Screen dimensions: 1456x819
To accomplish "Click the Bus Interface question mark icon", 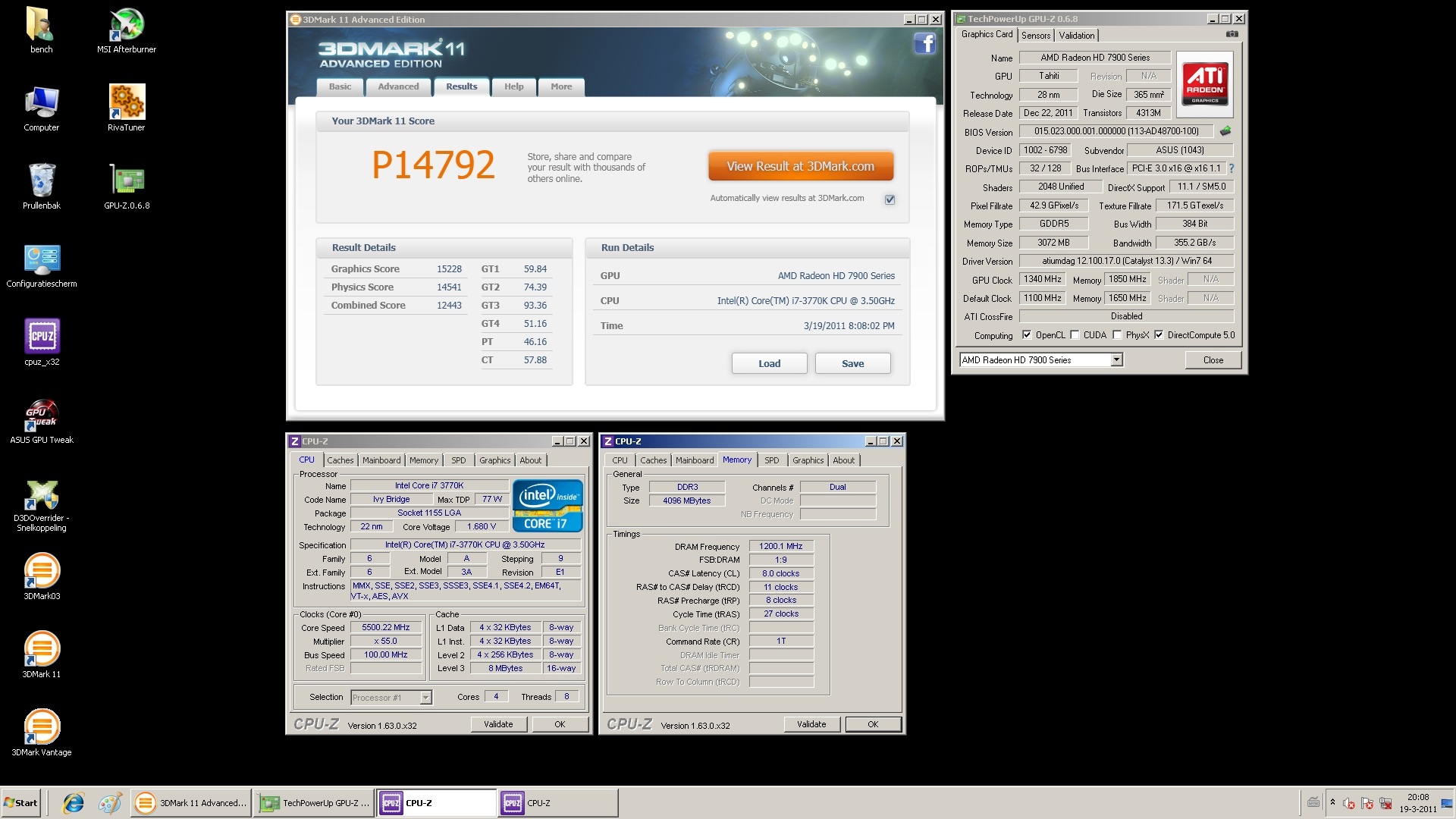I will pos(1232,168).
